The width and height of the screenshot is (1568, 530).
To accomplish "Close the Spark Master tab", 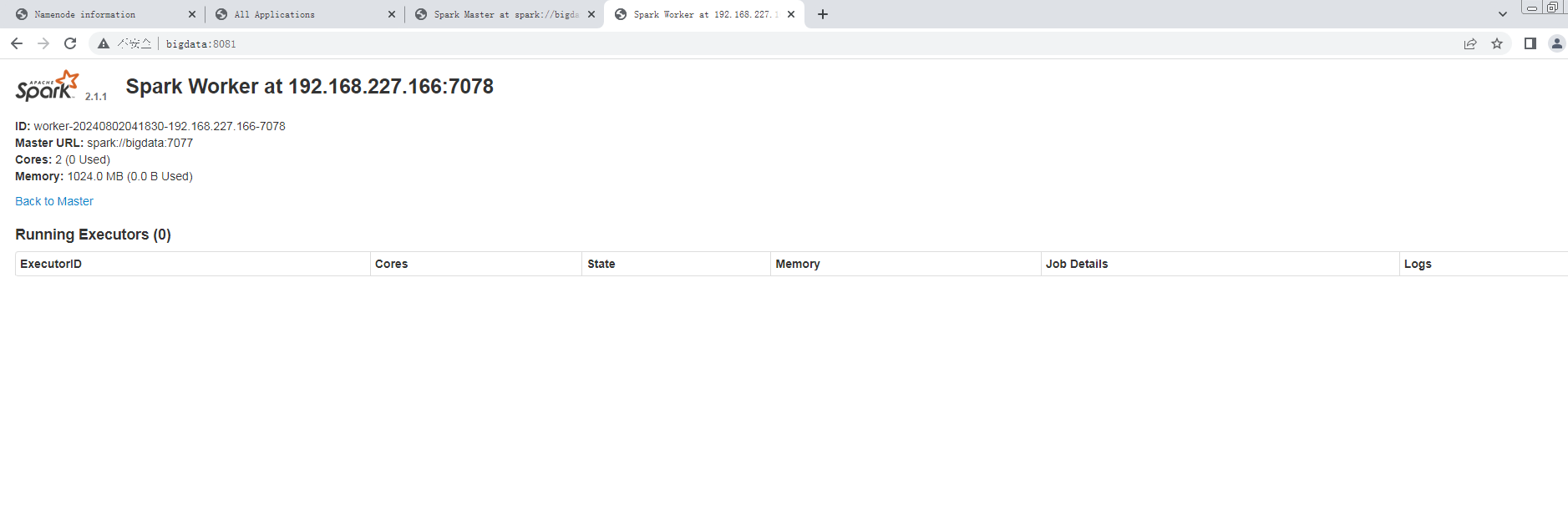I will (x=591, y=14).
